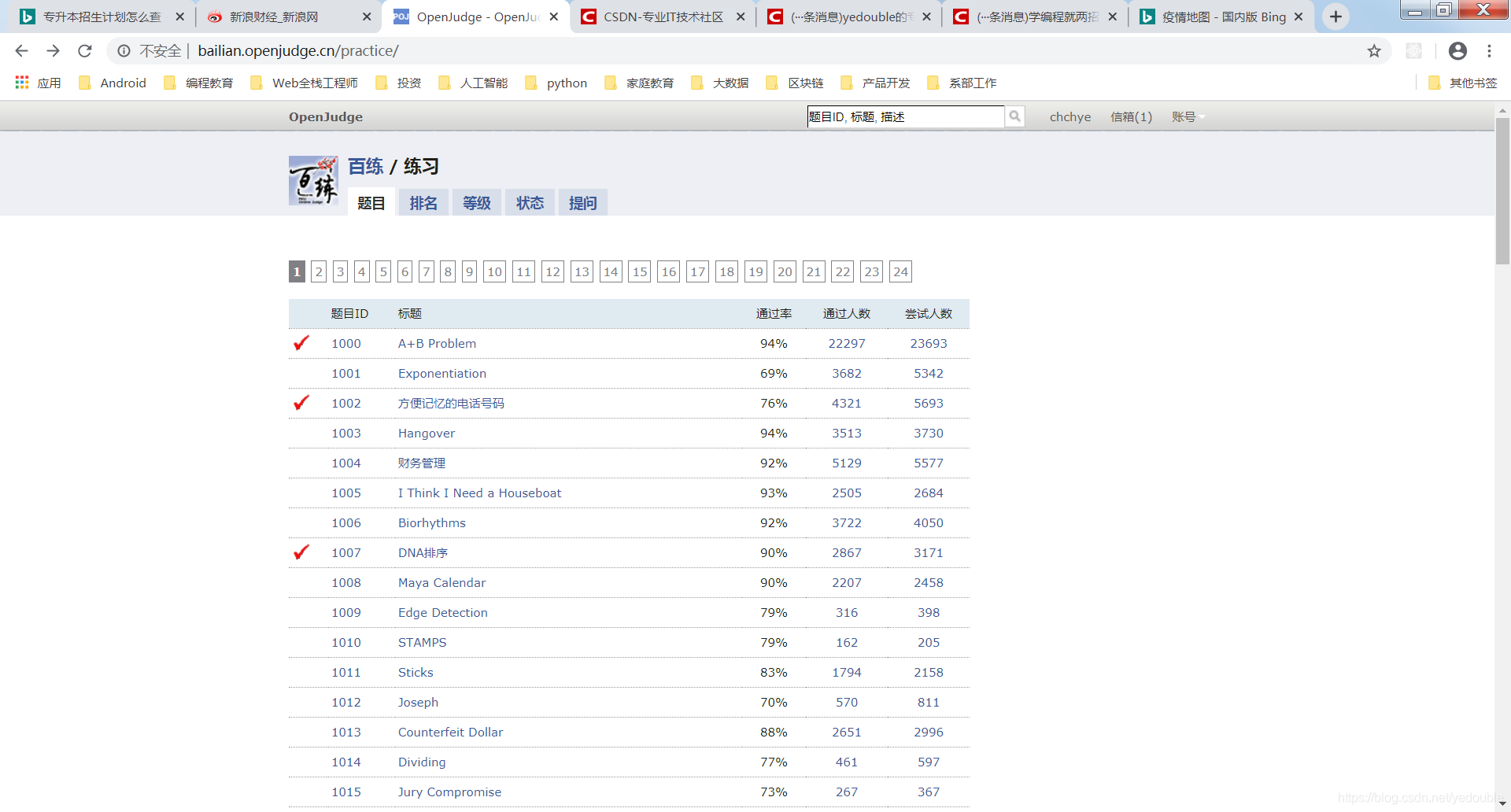Screen dimensions: 1511x812
Task: Open the 大数据 bookmark folder
Action: pos(719,83)
